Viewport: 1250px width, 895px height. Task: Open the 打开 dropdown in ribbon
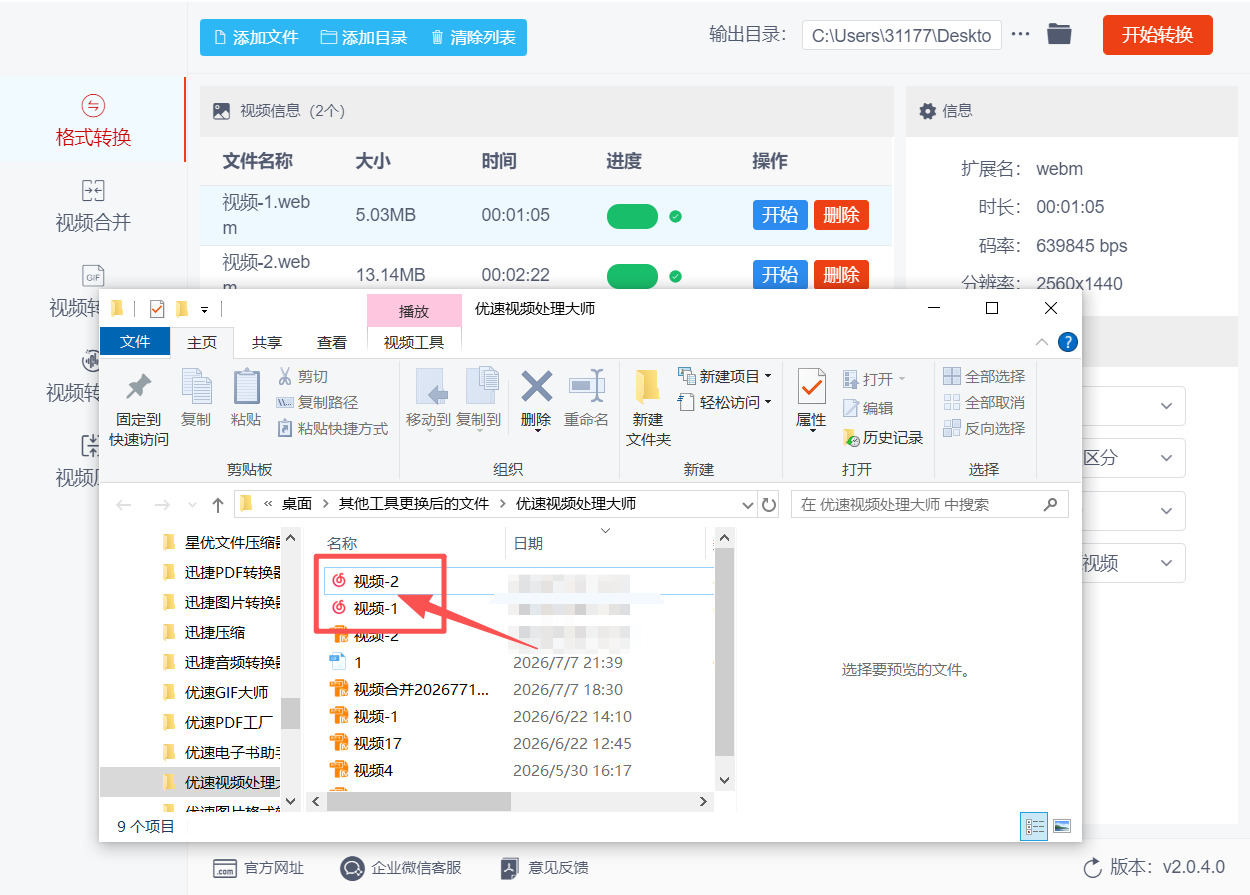point(875,379)
